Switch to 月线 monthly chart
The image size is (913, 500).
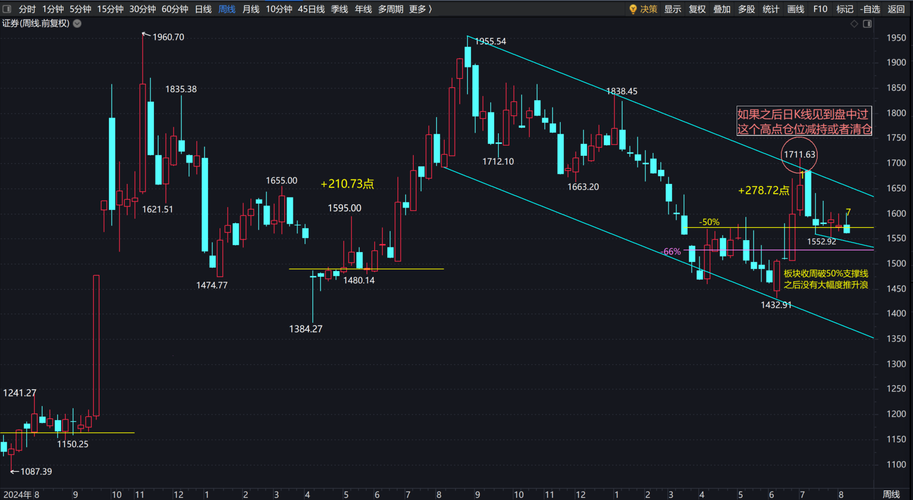tap(250, 9)
